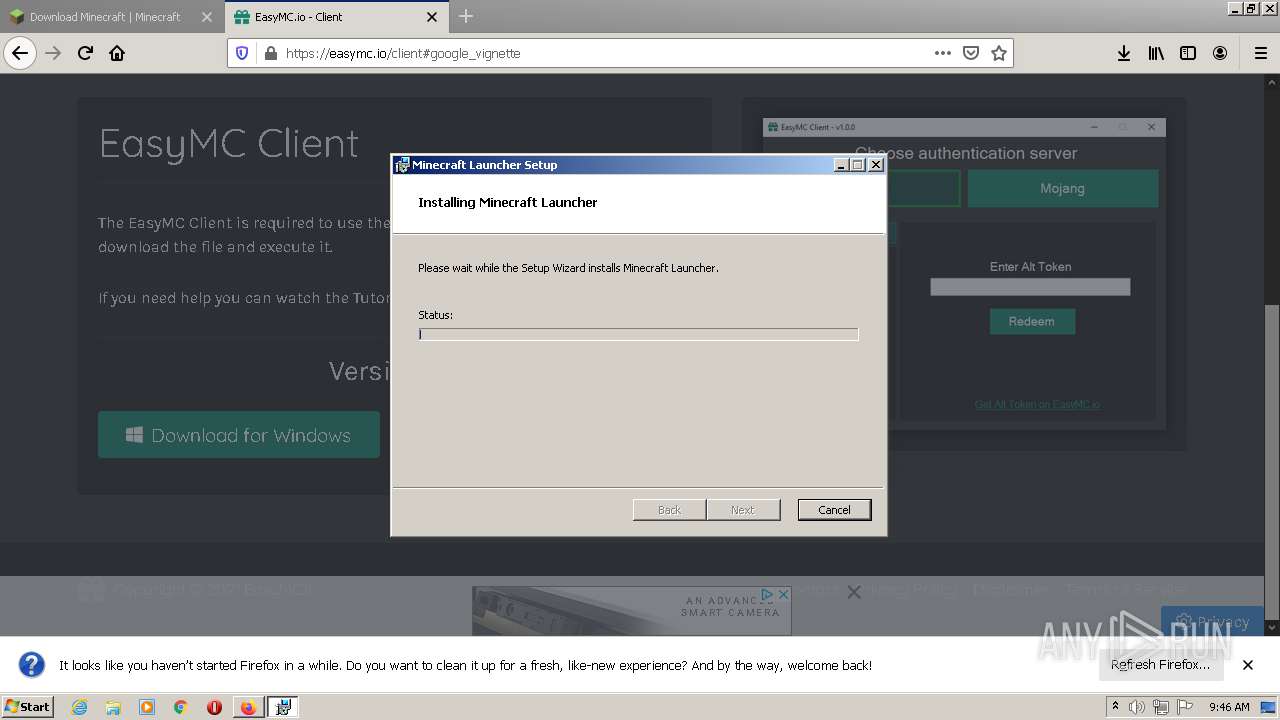The width and height of the screenshot is (1280, 720).
Task: Open the Downloads panel
Action: tap(1124, 53)
